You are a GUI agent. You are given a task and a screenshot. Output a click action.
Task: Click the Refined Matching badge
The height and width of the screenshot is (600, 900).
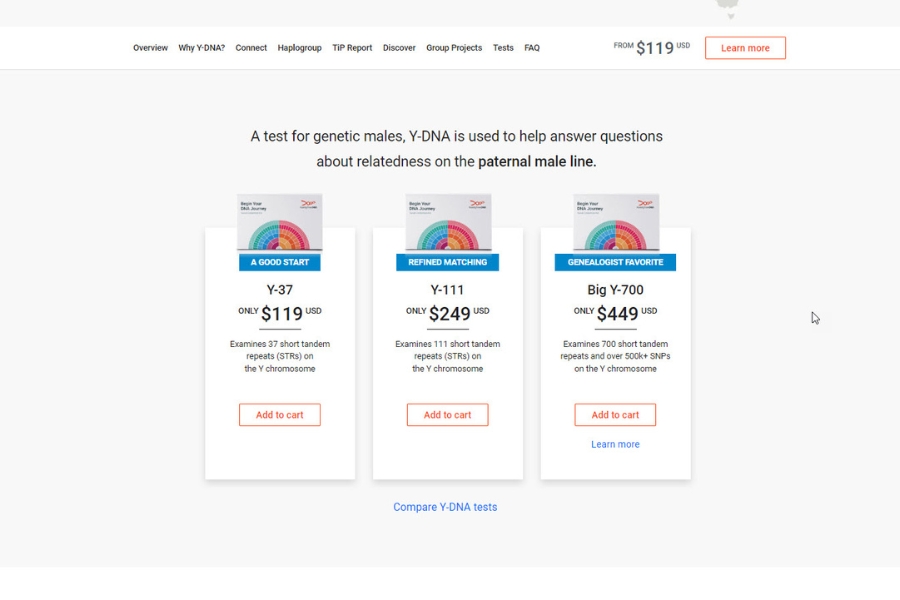point(448,262)
